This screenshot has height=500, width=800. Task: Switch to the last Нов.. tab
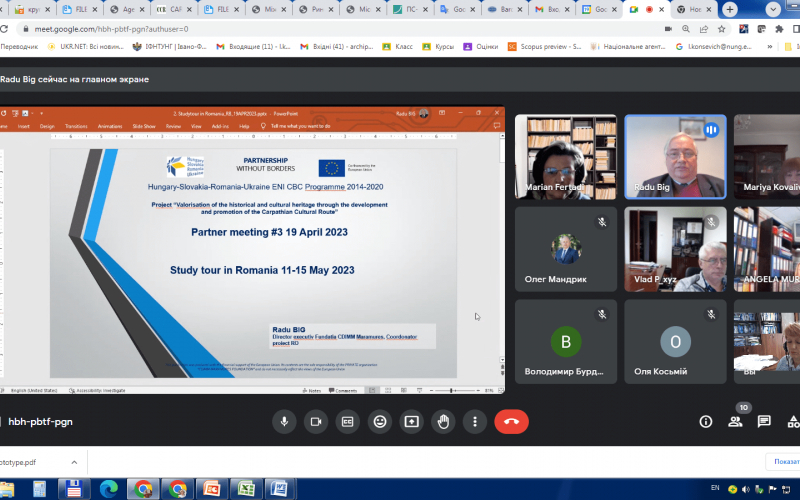[x=694, y=9]
